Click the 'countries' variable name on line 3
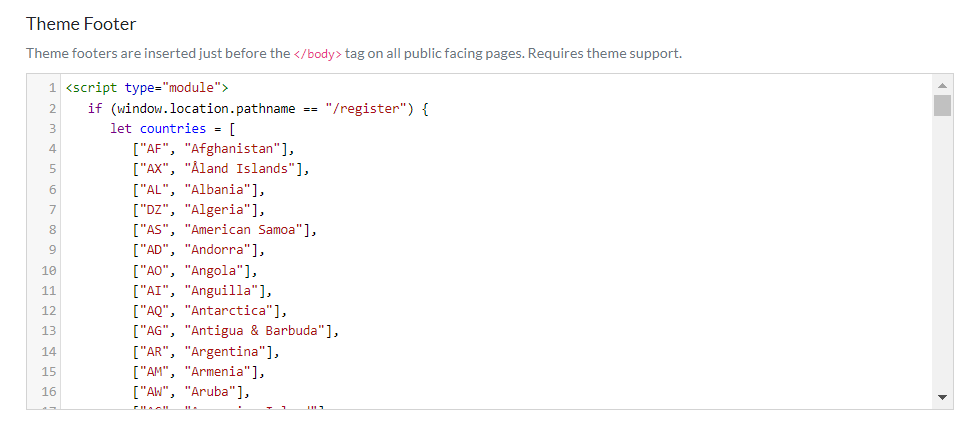This screenshot has height=434, width=975. tap(175, 128)
